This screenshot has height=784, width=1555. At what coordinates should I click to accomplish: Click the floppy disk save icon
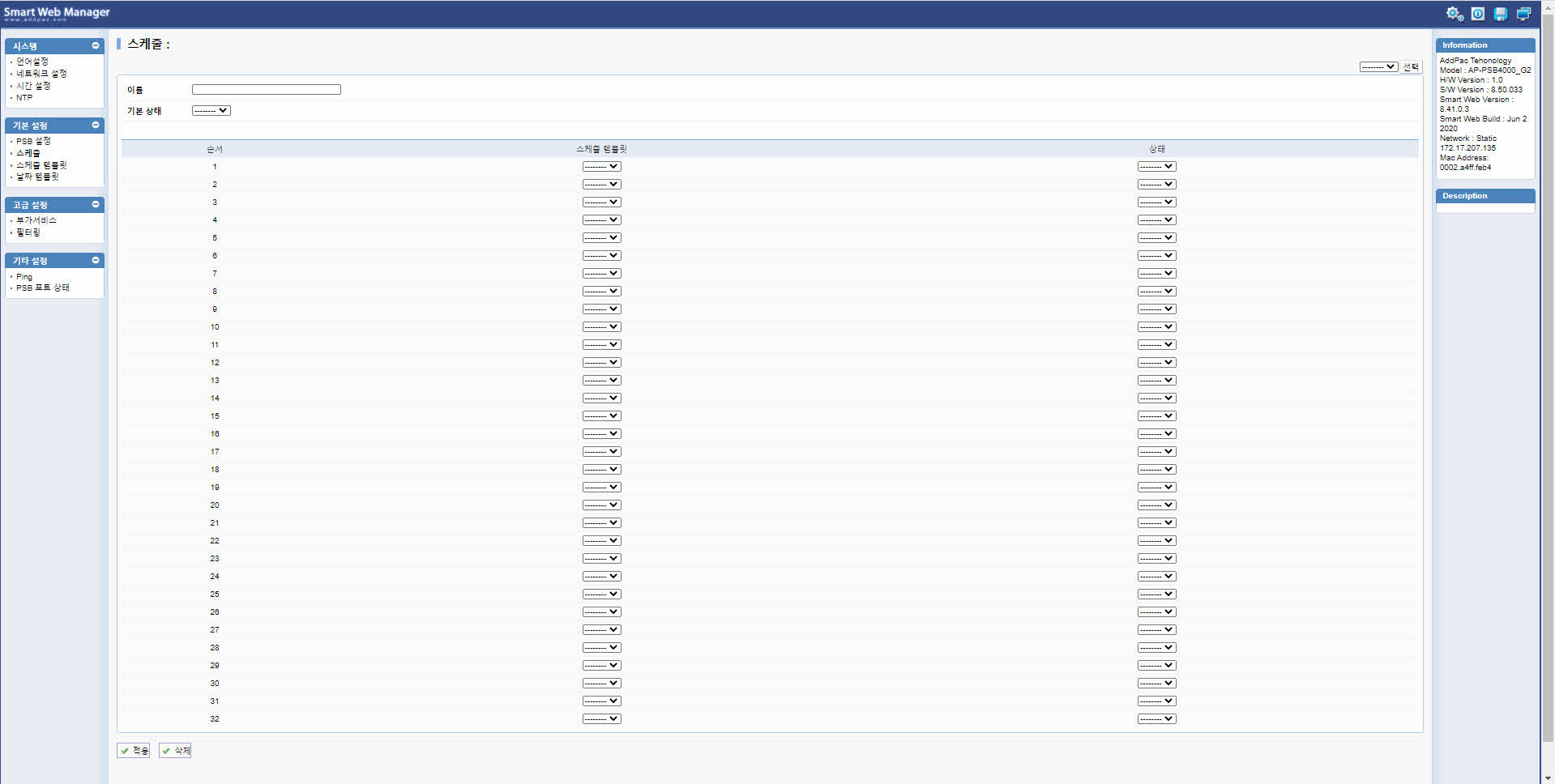(x=1501, y=14)
